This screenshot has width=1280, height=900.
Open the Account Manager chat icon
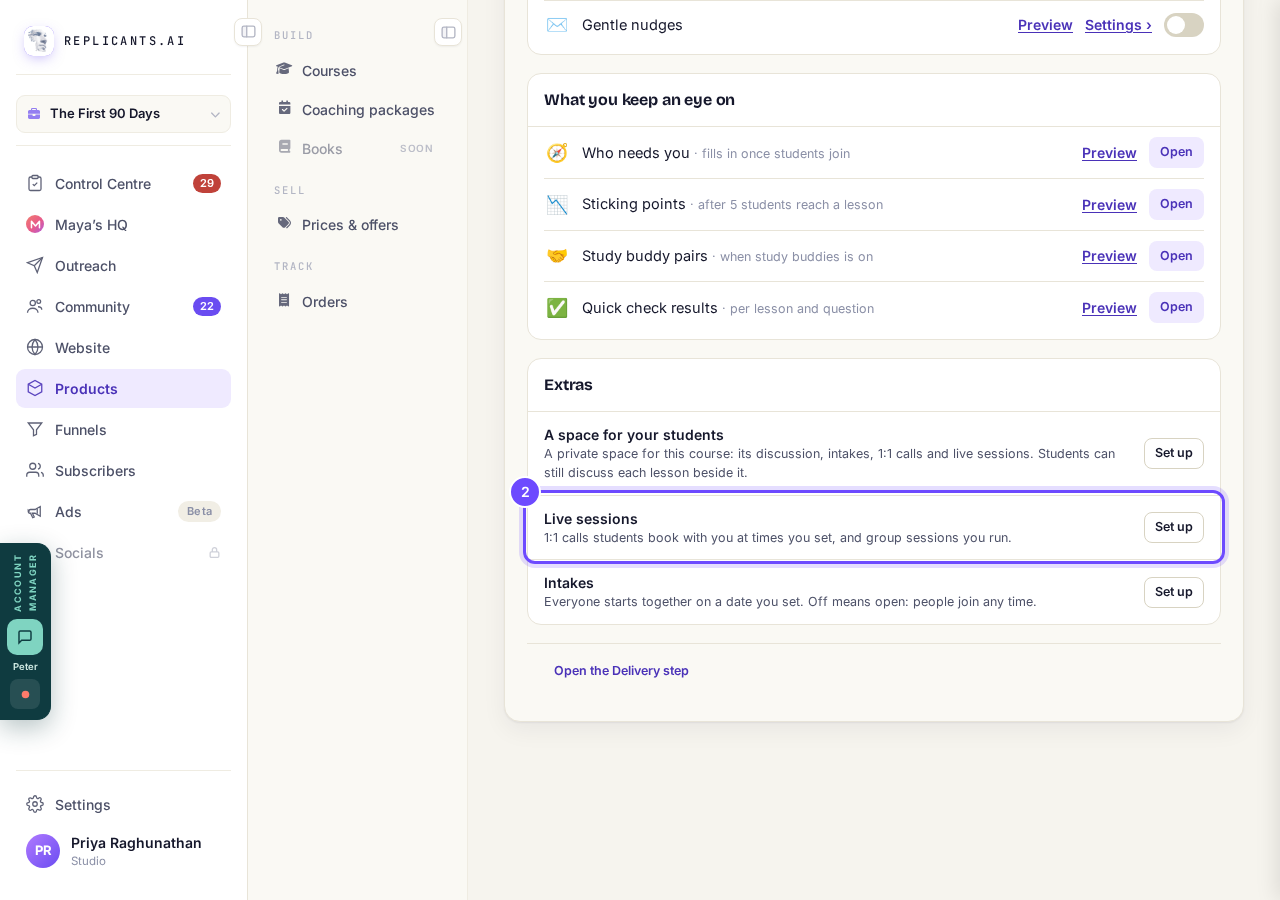(25, 637)
